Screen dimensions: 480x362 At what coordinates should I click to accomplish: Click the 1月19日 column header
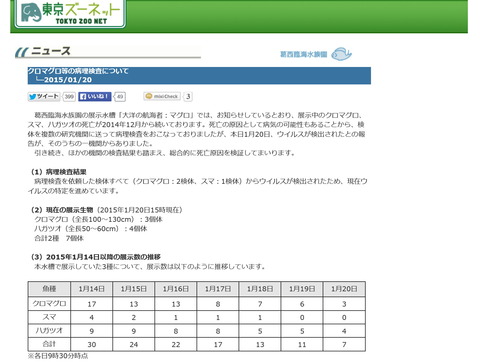click(302, 289)
